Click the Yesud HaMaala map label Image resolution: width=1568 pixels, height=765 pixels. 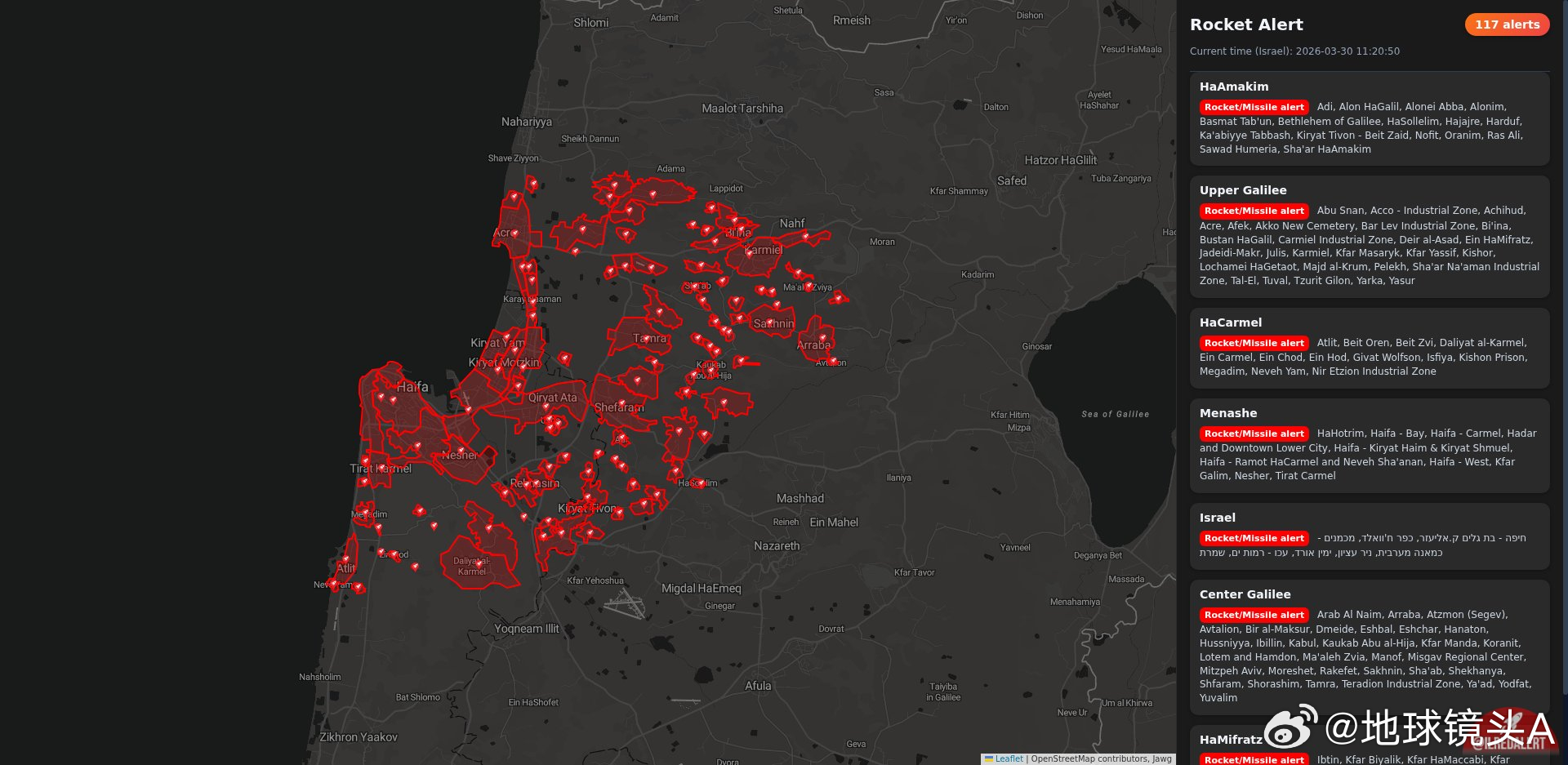[1131, 49]
